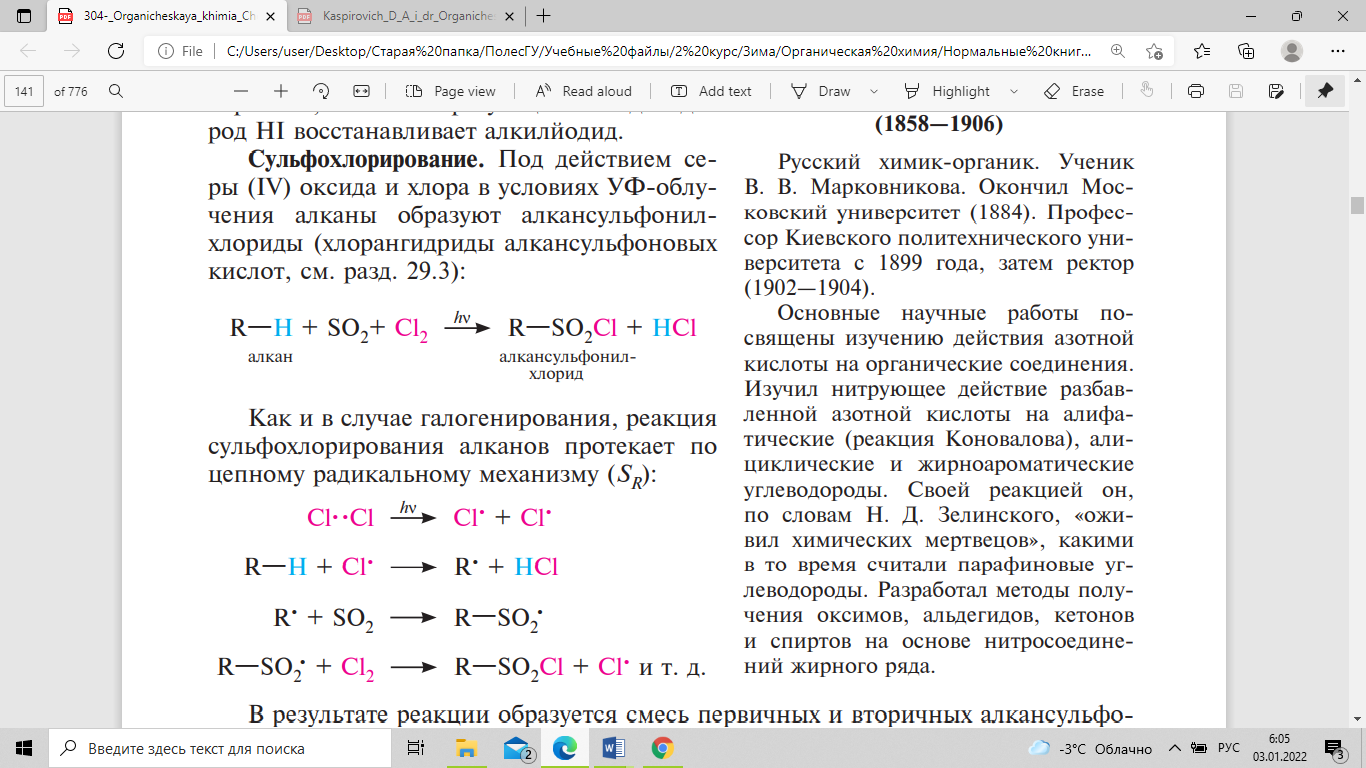Click the Save icon in the PDF toolbar
Viewport: 1366px width, 768px height.
[1236, 91]
